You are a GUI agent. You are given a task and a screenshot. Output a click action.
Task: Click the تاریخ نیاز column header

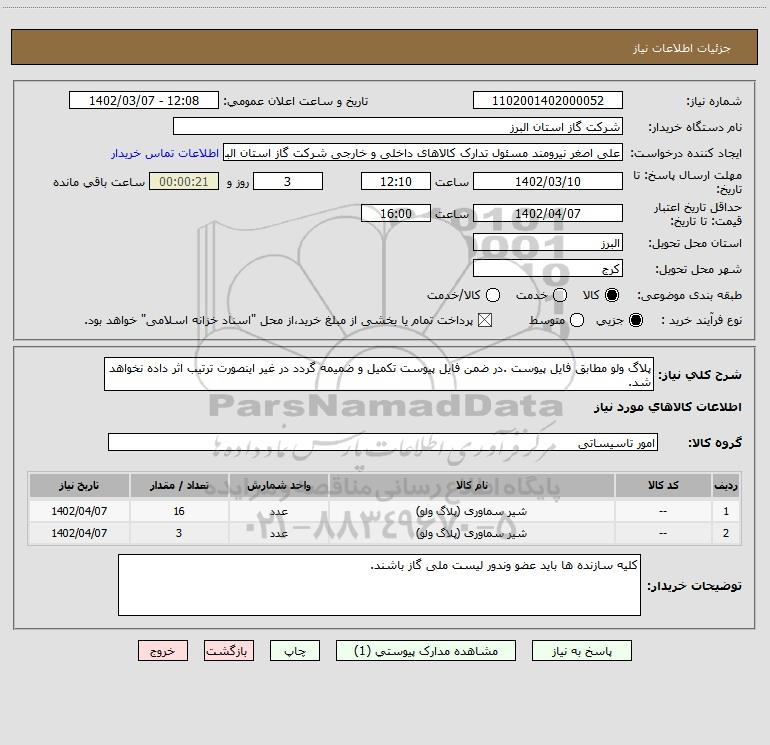(x=79, y=485)
